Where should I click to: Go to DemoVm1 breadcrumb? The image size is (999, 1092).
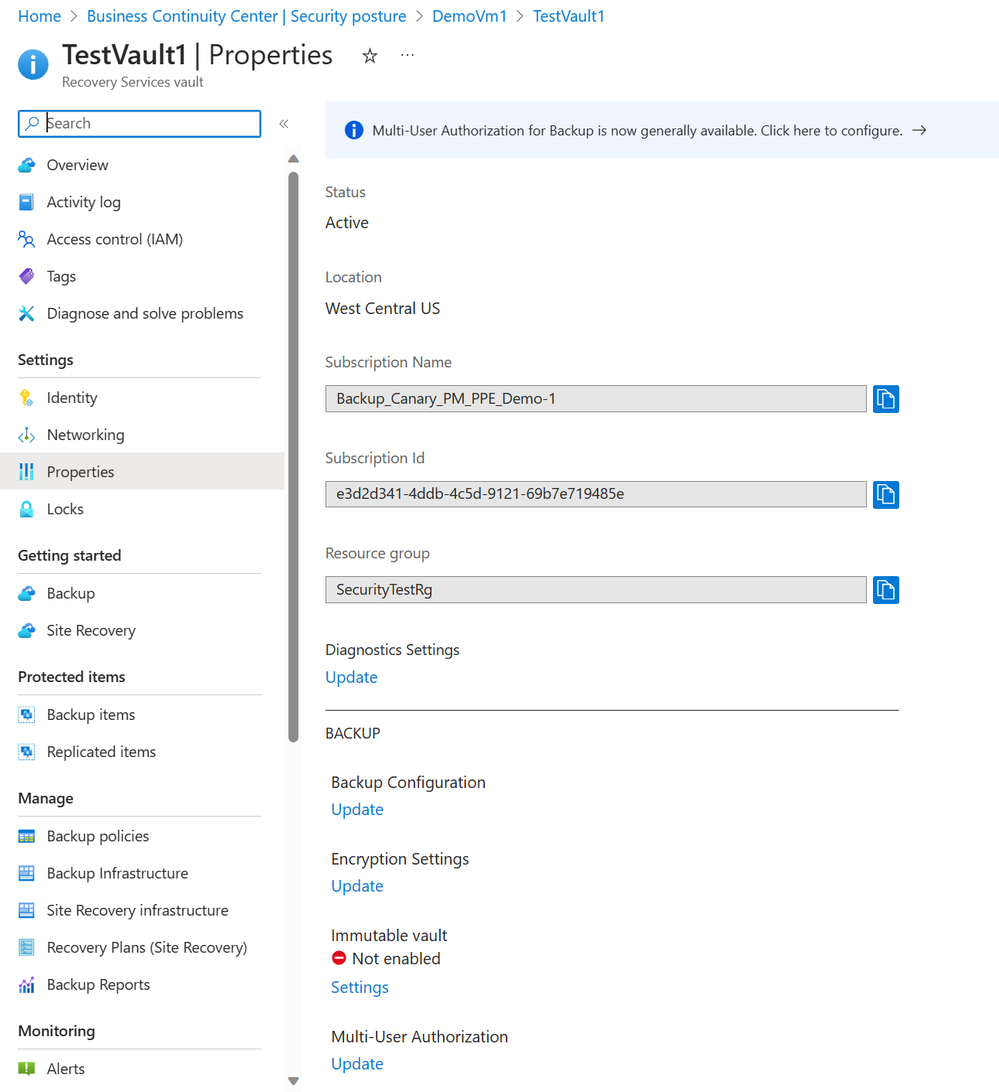coord(470,16)
